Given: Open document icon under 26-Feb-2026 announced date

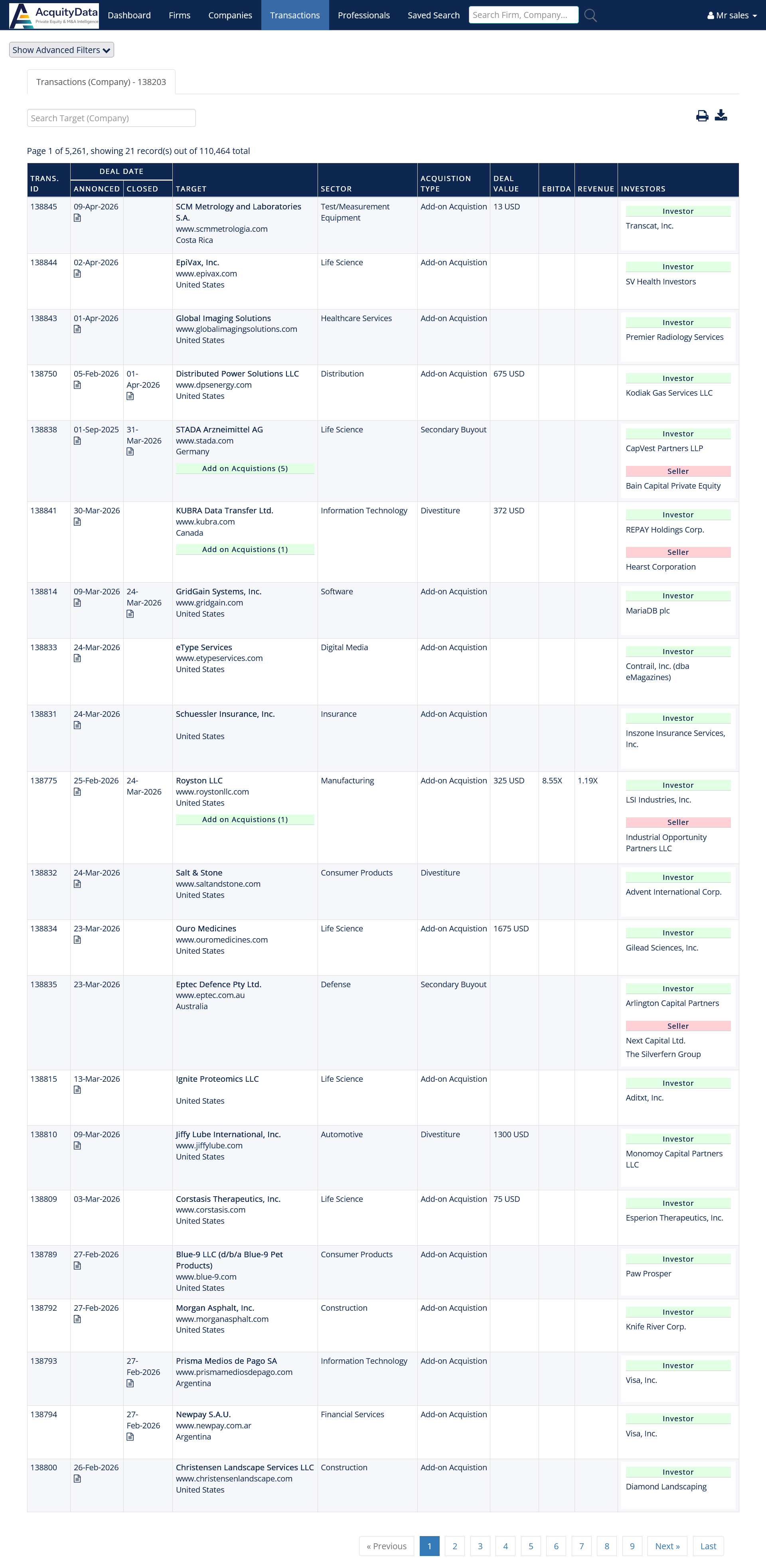Looking at the screenshot, I should 77,1479.
